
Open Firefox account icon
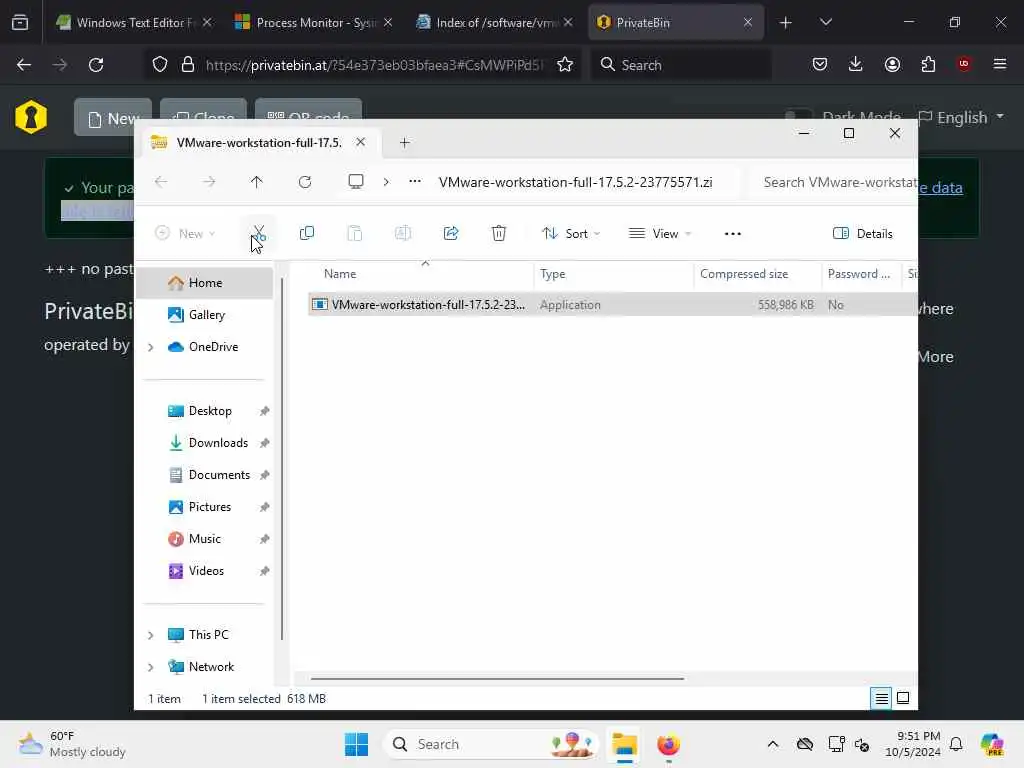point(892,64)
